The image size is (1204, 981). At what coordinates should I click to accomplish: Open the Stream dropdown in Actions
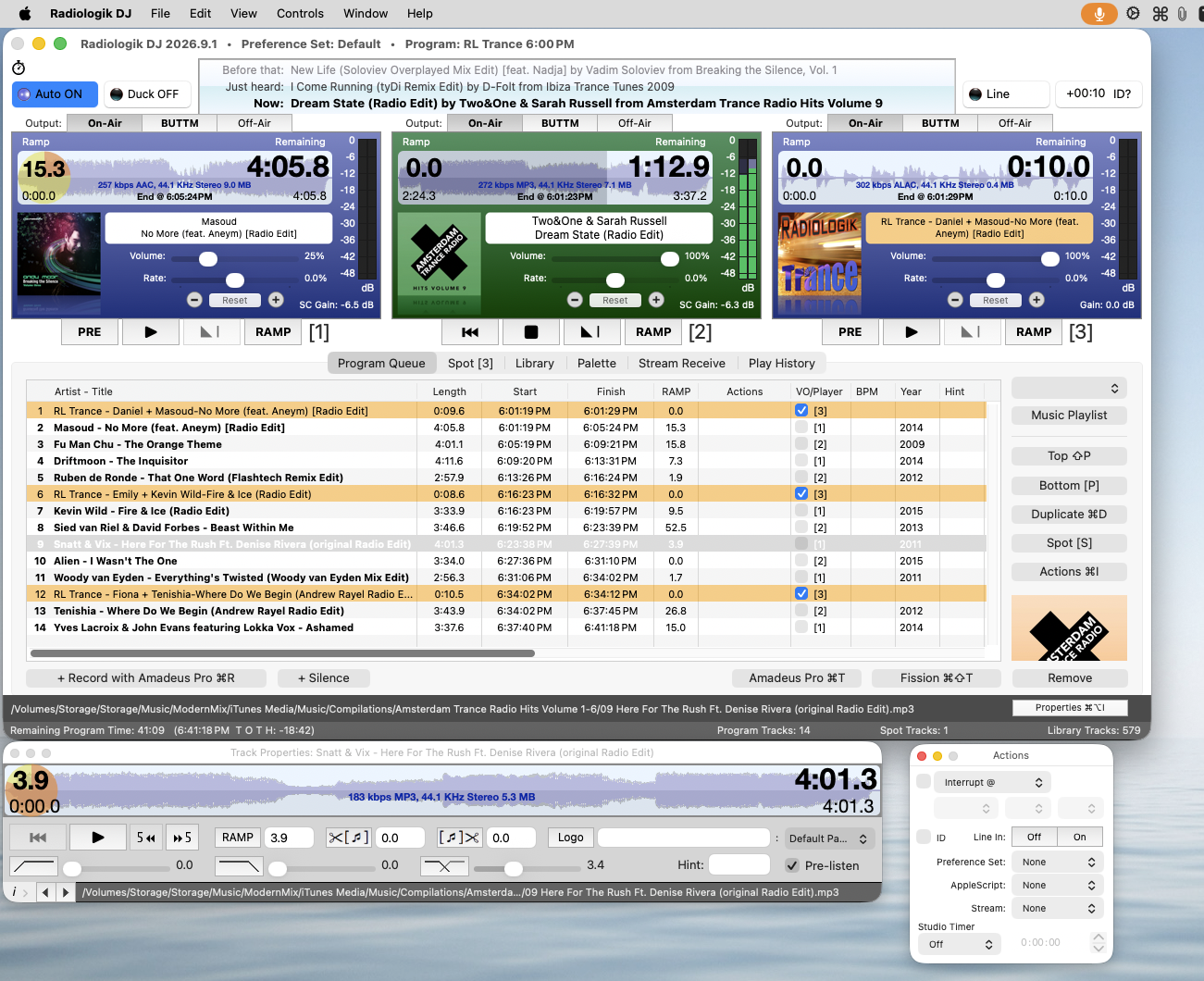(x=1056, y=909)
